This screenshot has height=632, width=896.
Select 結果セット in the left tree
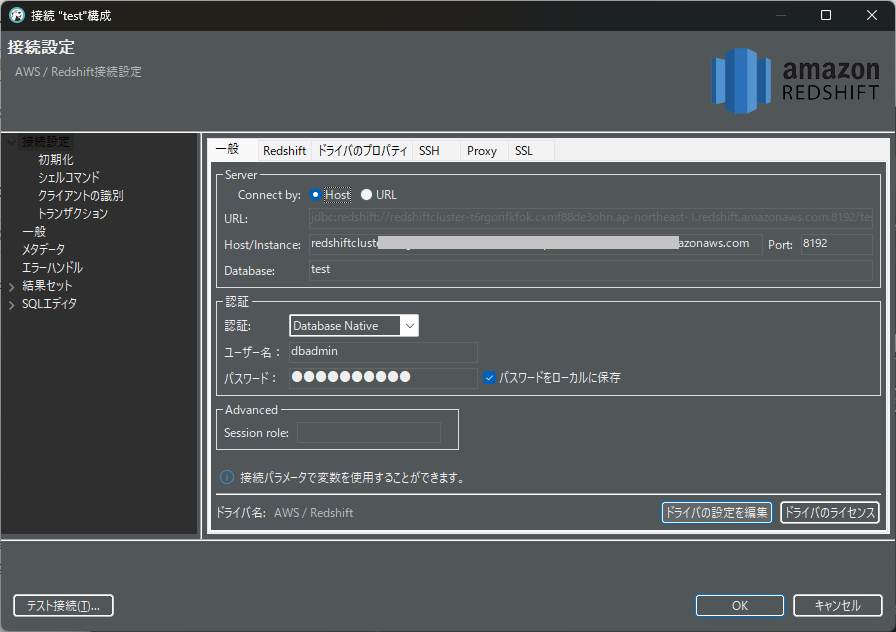[47, 286]
